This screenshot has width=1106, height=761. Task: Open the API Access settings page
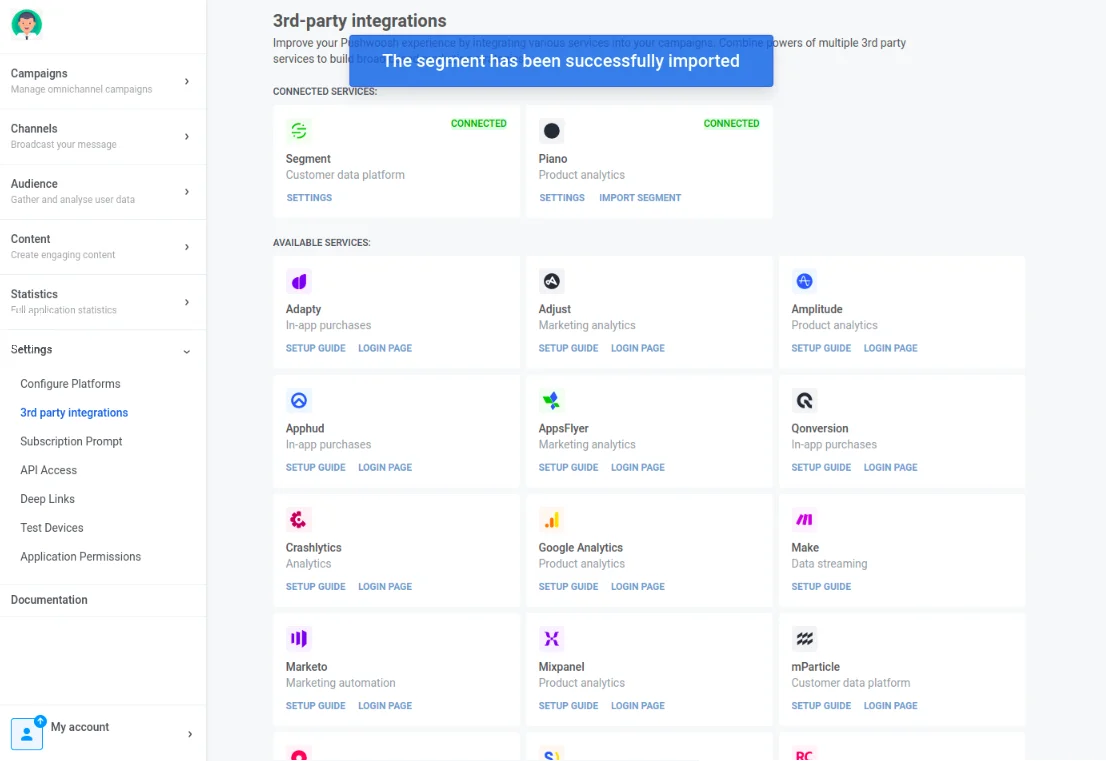point(48,470)
